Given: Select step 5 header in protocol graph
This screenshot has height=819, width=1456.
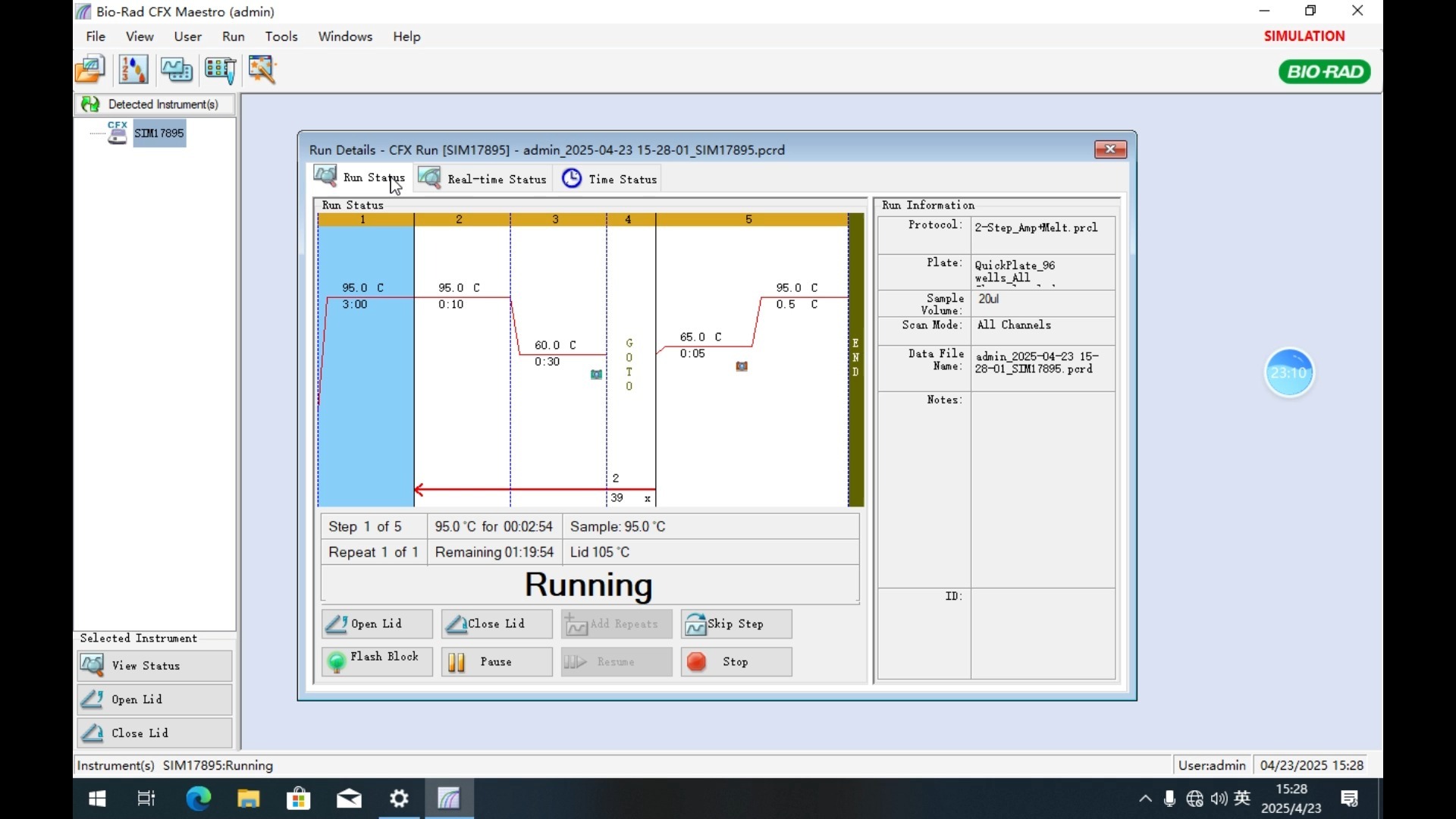Looking at the screenshot, I should pos(752,219).
